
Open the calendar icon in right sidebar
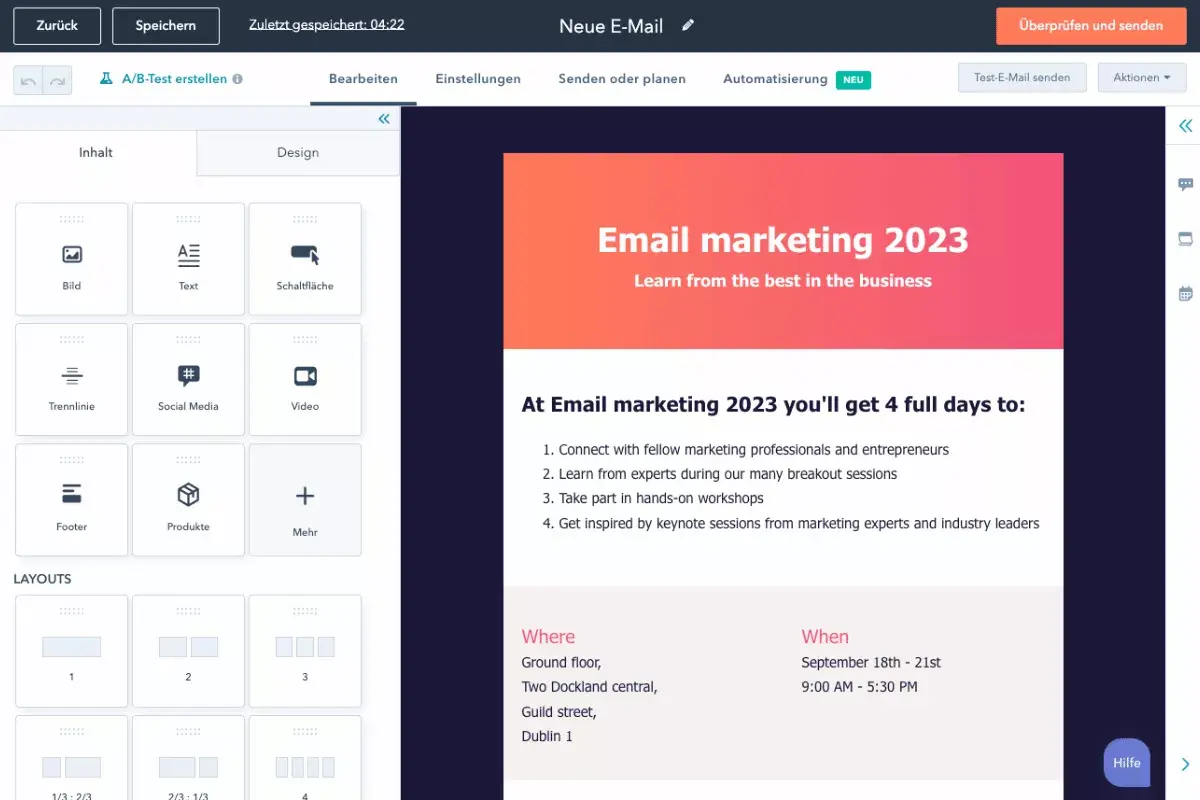[x=1185, y=292]
